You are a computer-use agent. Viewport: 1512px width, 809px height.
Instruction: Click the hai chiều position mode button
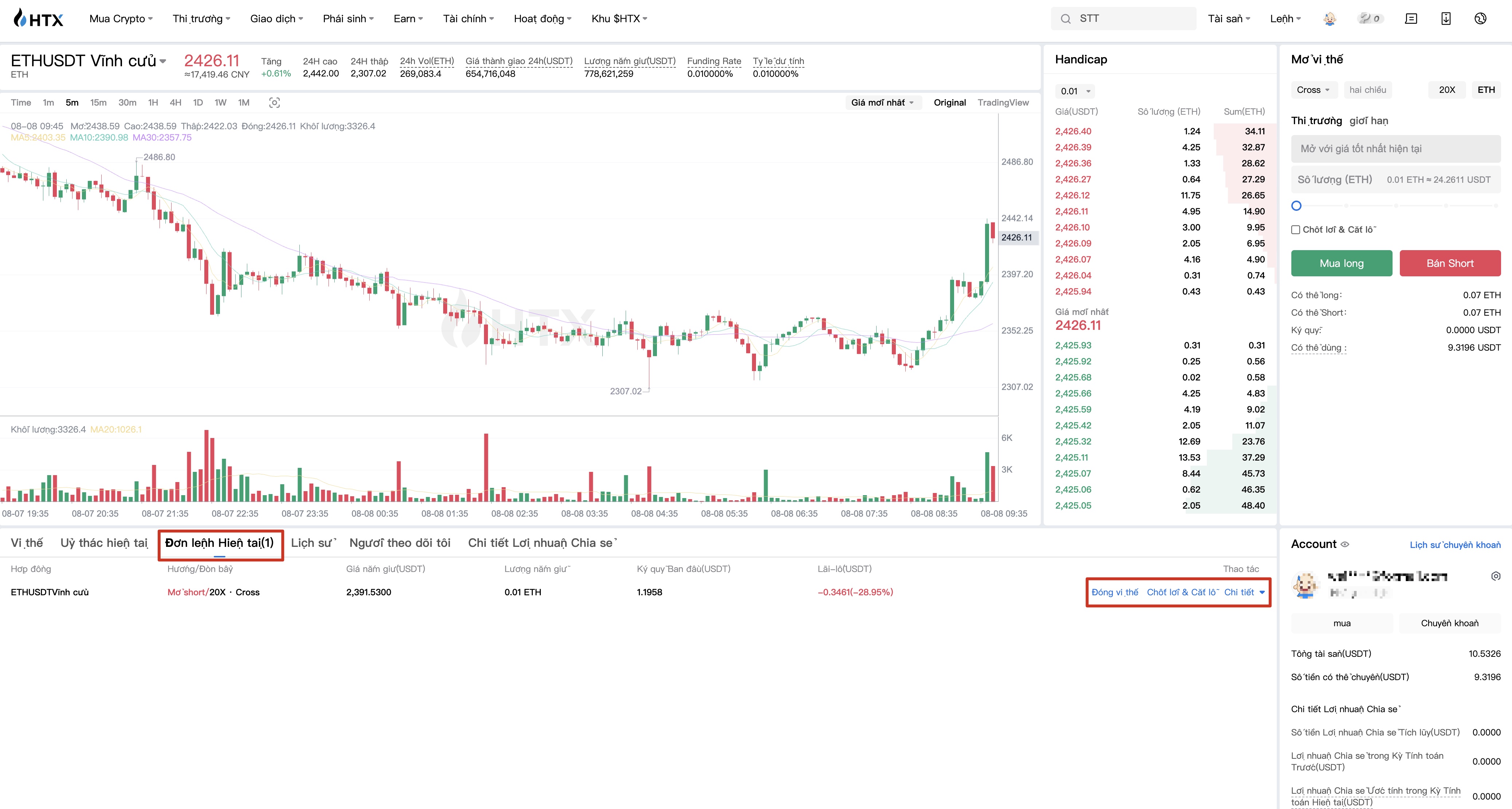[x=1367, y=90]
